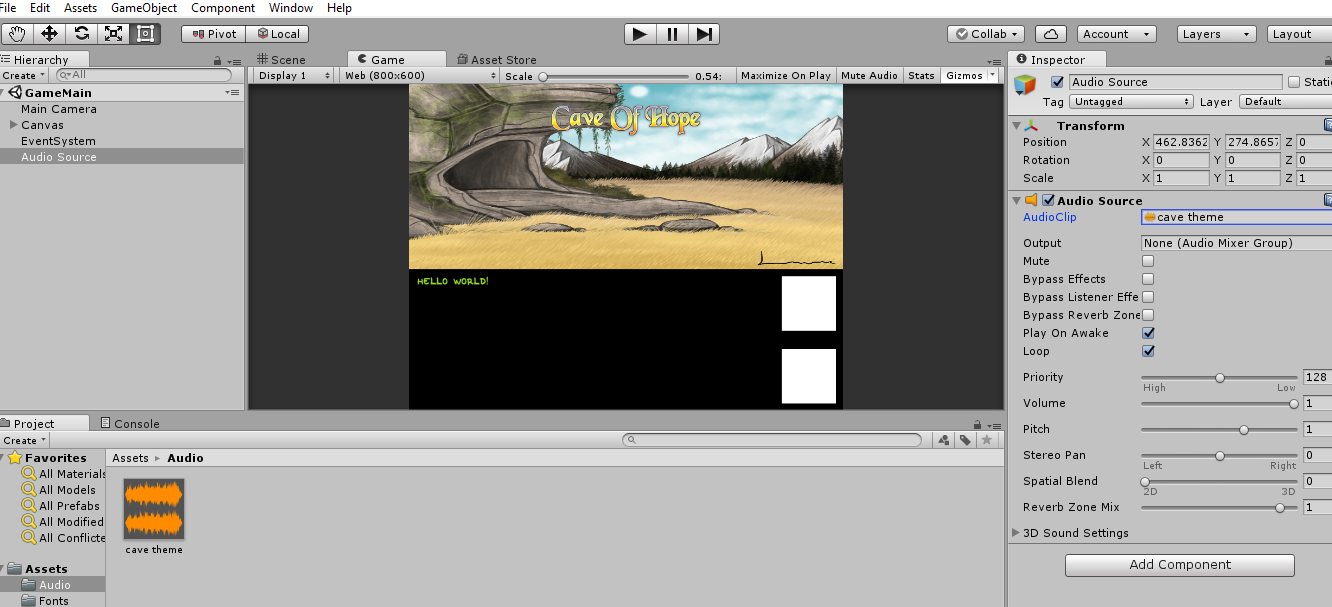Click the favorites star icon in Project

(987, 440)
